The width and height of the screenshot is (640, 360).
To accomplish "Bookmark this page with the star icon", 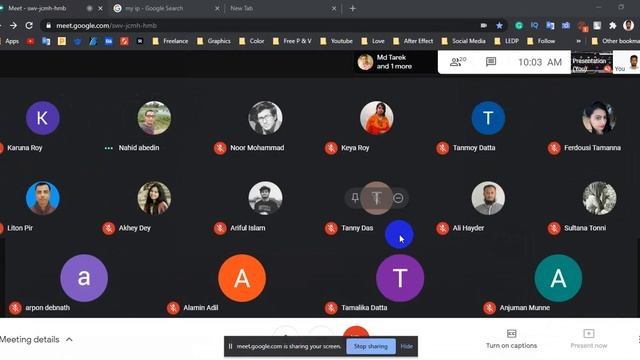I will click(x=499, y=25).
